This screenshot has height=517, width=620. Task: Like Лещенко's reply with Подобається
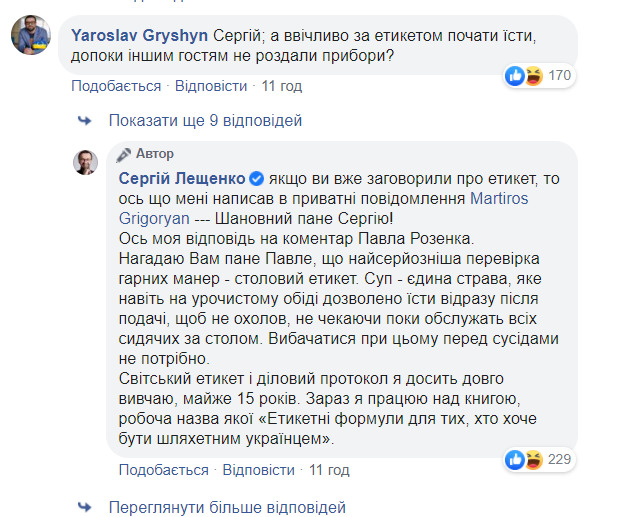tap(164, 470)
